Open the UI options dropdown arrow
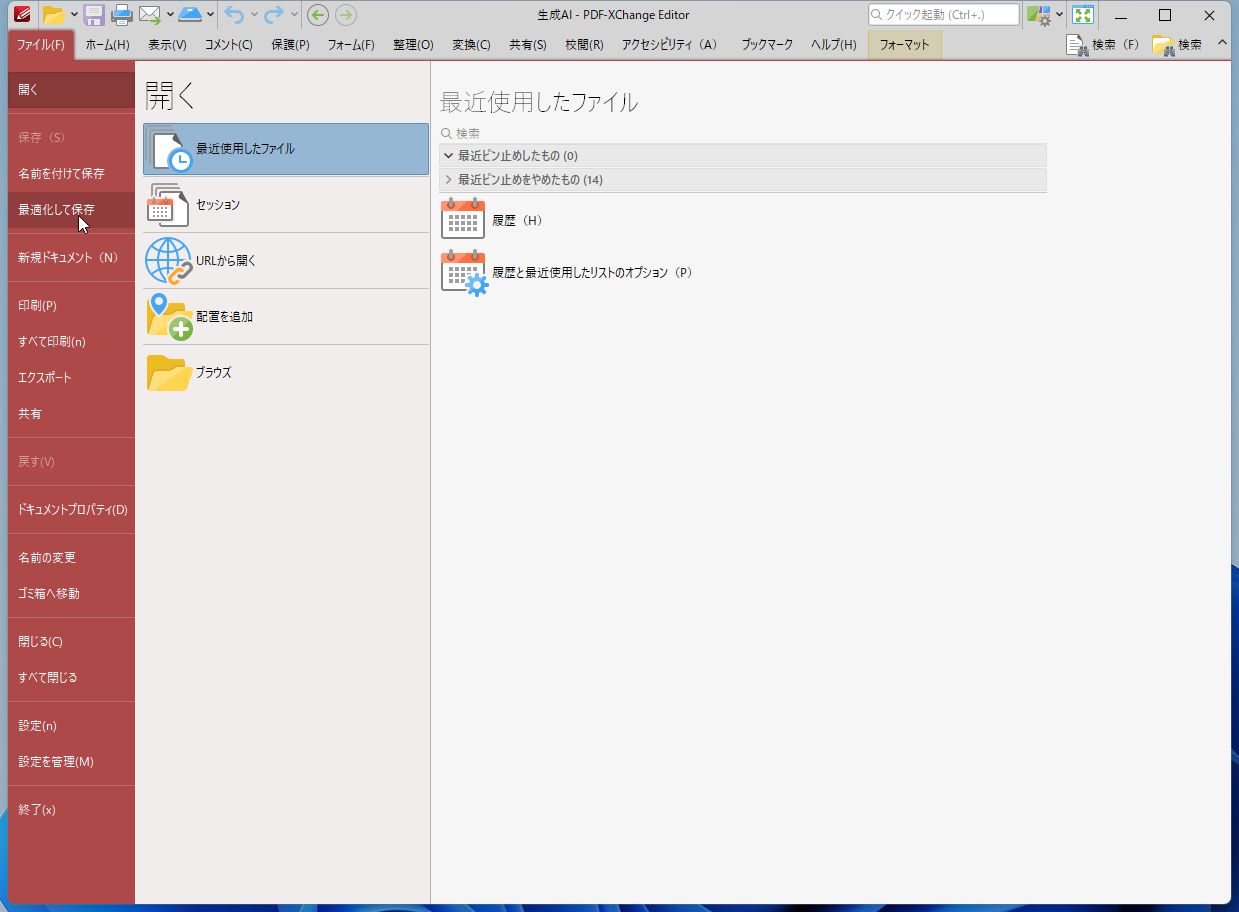Viewport: 1239px width, 912px height. click(1059, 15)
